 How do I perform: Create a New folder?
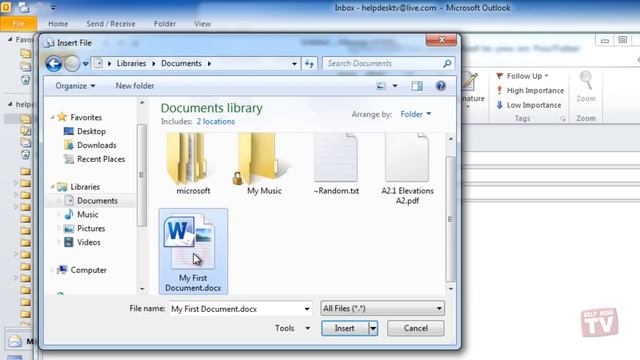tap(135, 86)
